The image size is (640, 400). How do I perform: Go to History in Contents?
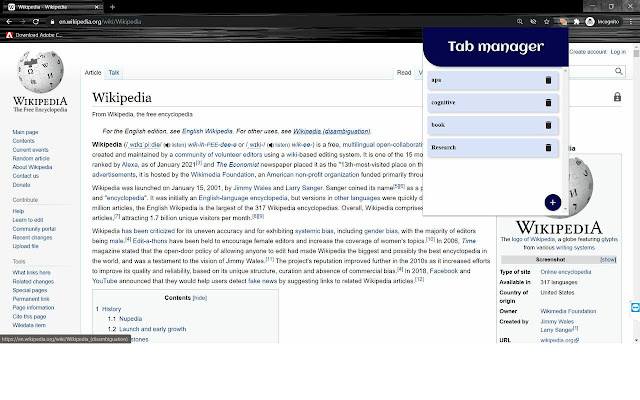[x=111, y=309]
